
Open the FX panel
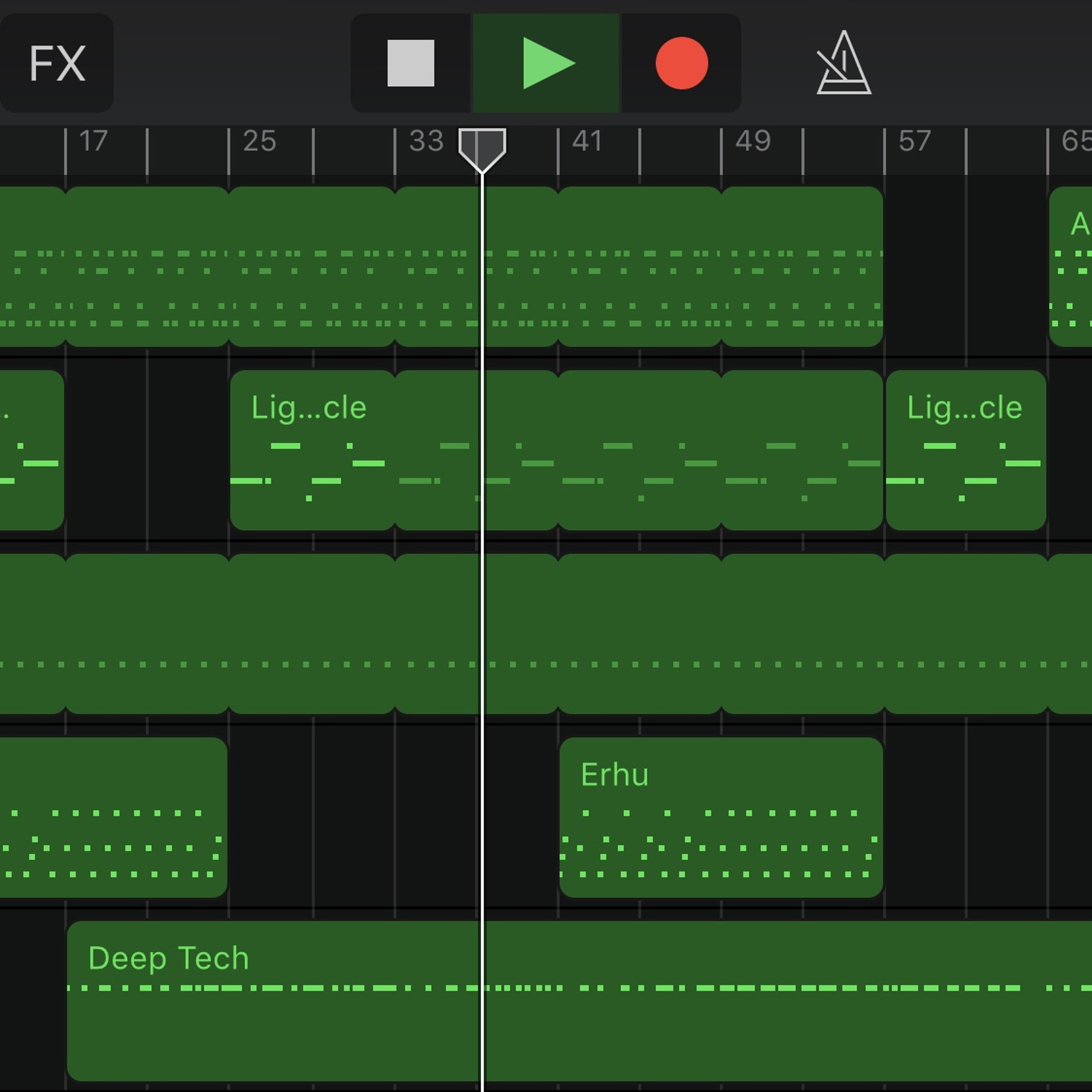pyautogui.click(x=56, y=63)
